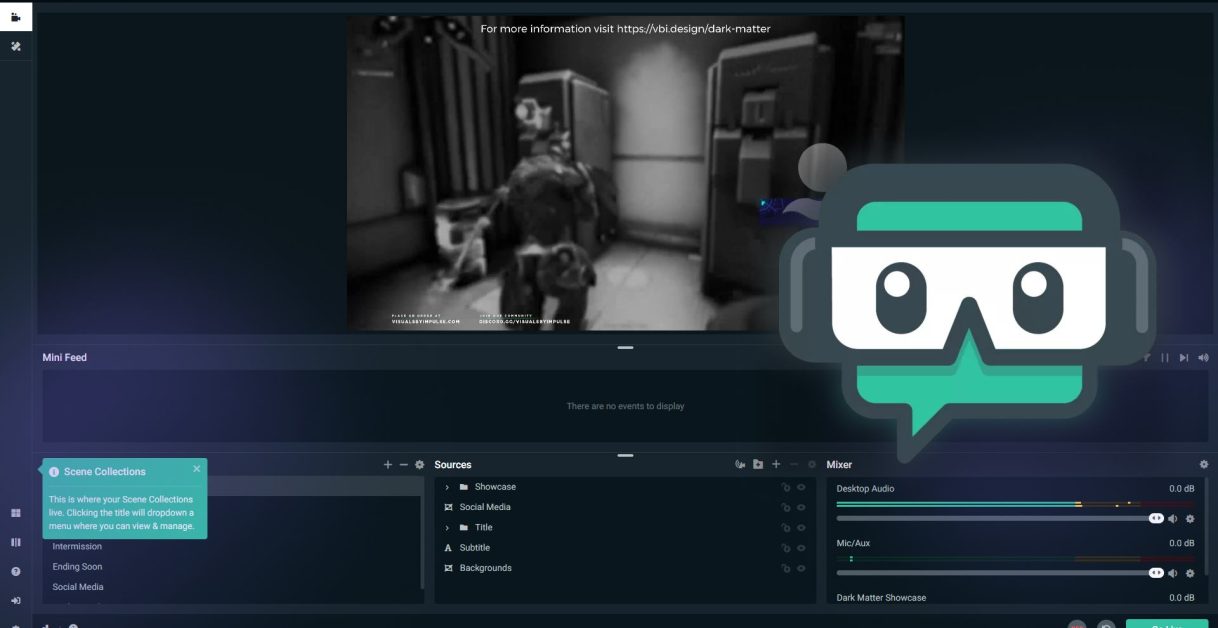The height and width of the screenshot is (628, 1218).
Task: Open the Editor tab in the sidebar
Action: pyautogui.click(x=16, y=17)
